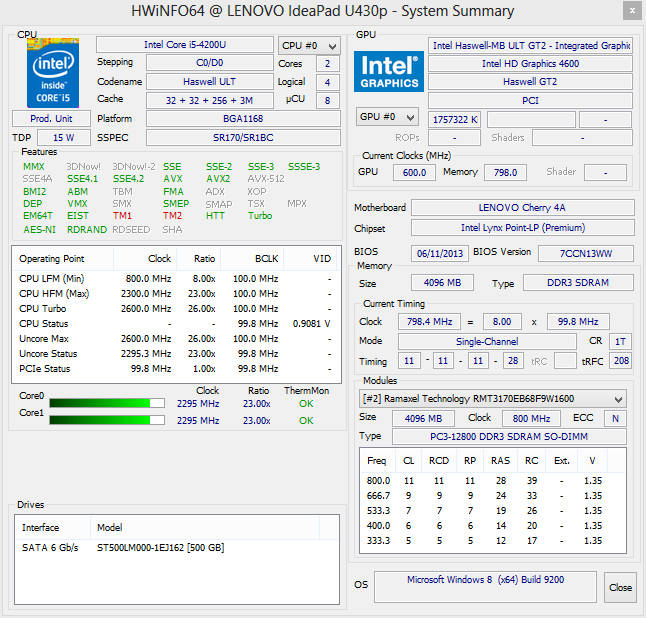Close the System Summary window with X
Viewport: 646px width, 618px height.
pos(630,10)
